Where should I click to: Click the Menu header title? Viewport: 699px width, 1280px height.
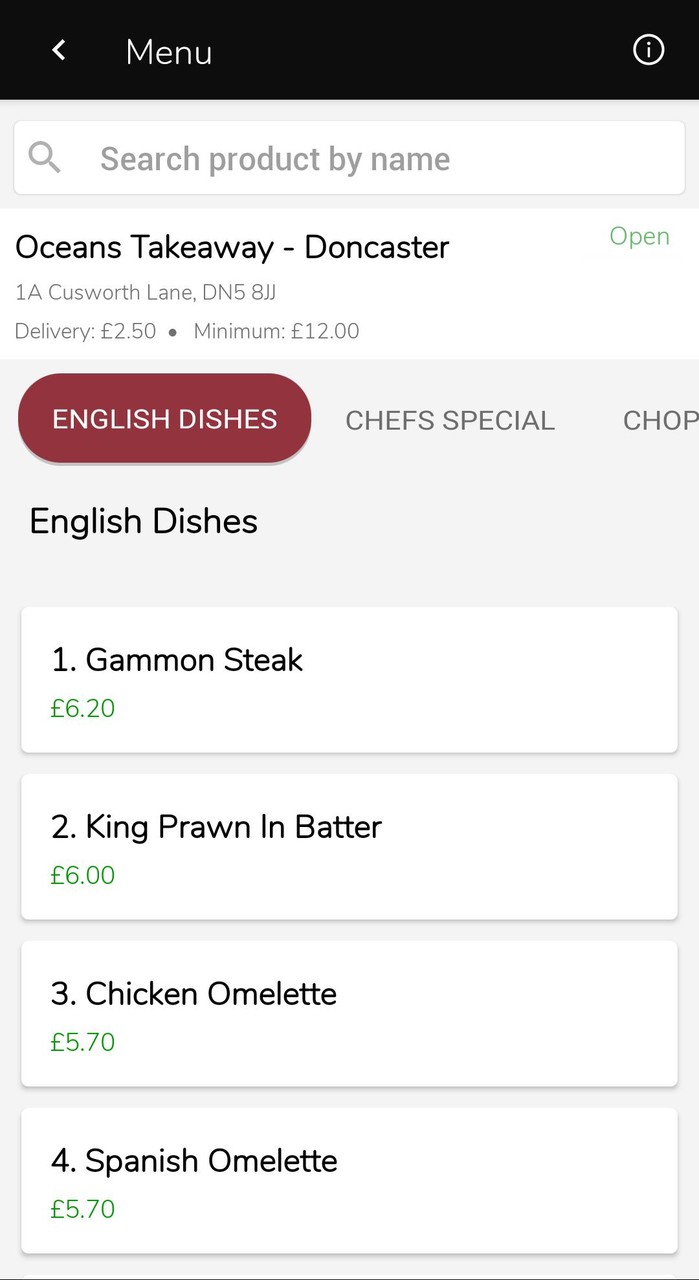(169, 52)
